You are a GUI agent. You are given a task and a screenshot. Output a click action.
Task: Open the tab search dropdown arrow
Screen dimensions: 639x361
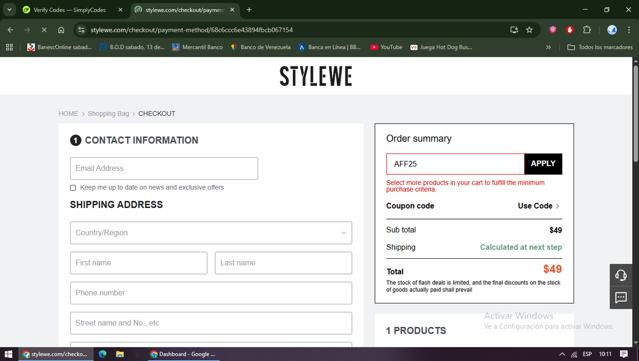tap(9, 10)
